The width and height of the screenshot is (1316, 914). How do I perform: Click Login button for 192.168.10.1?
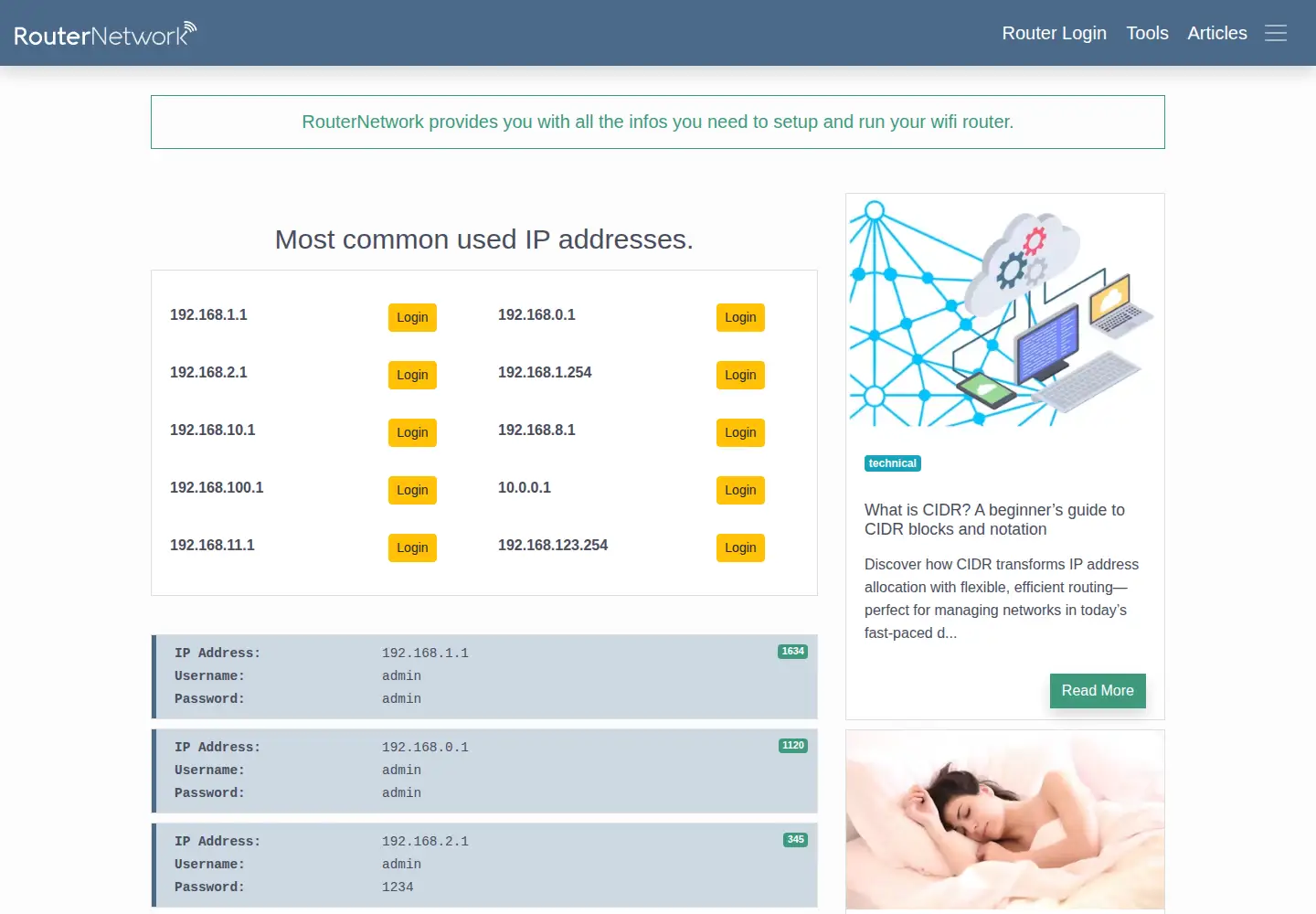click(x=412, y=432)
